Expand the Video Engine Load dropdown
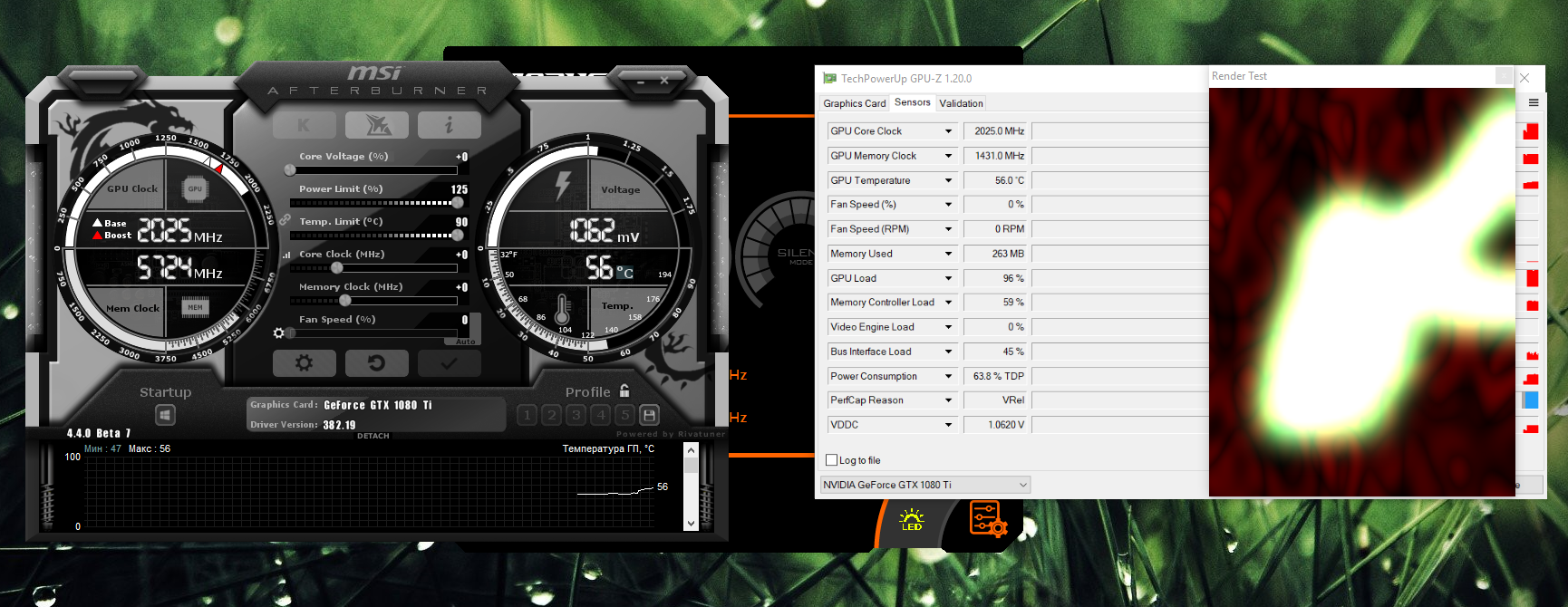 949,327
